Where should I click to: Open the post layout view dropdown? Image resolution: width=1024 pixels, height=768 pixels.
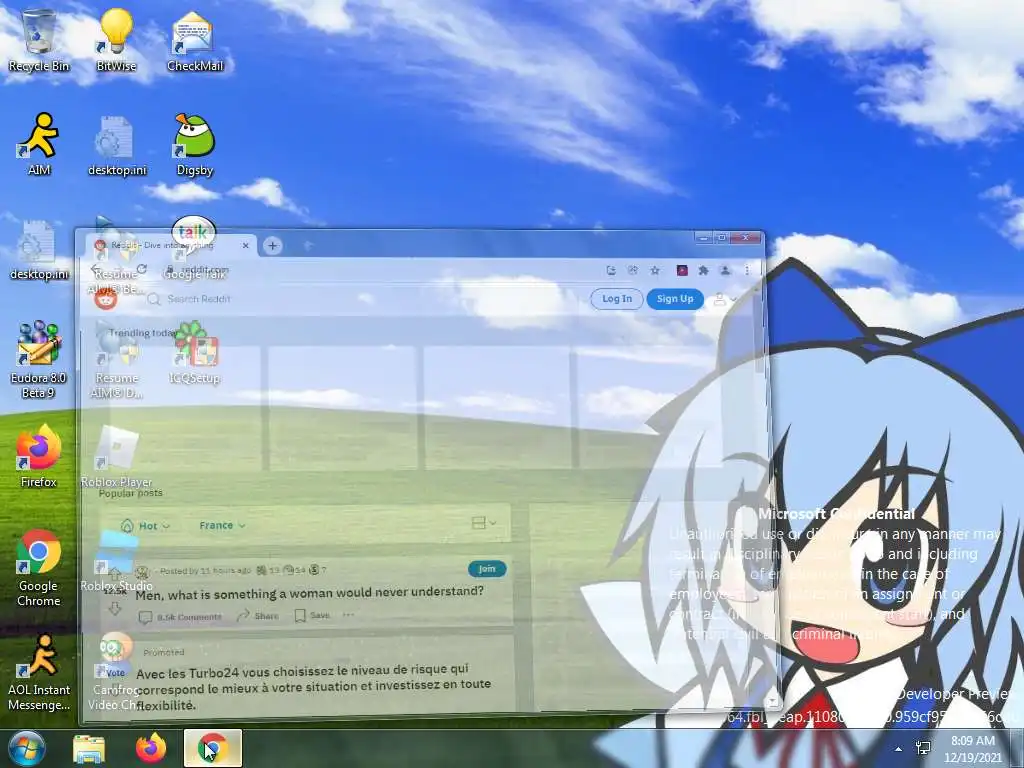click(x=484, y=523)
